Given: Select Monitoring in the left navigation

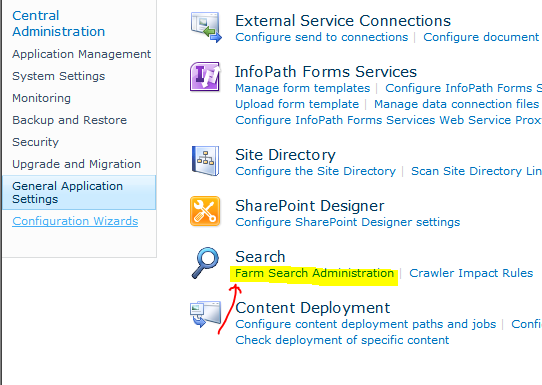Looking at the screenshot, I should (x=41, y=98).
